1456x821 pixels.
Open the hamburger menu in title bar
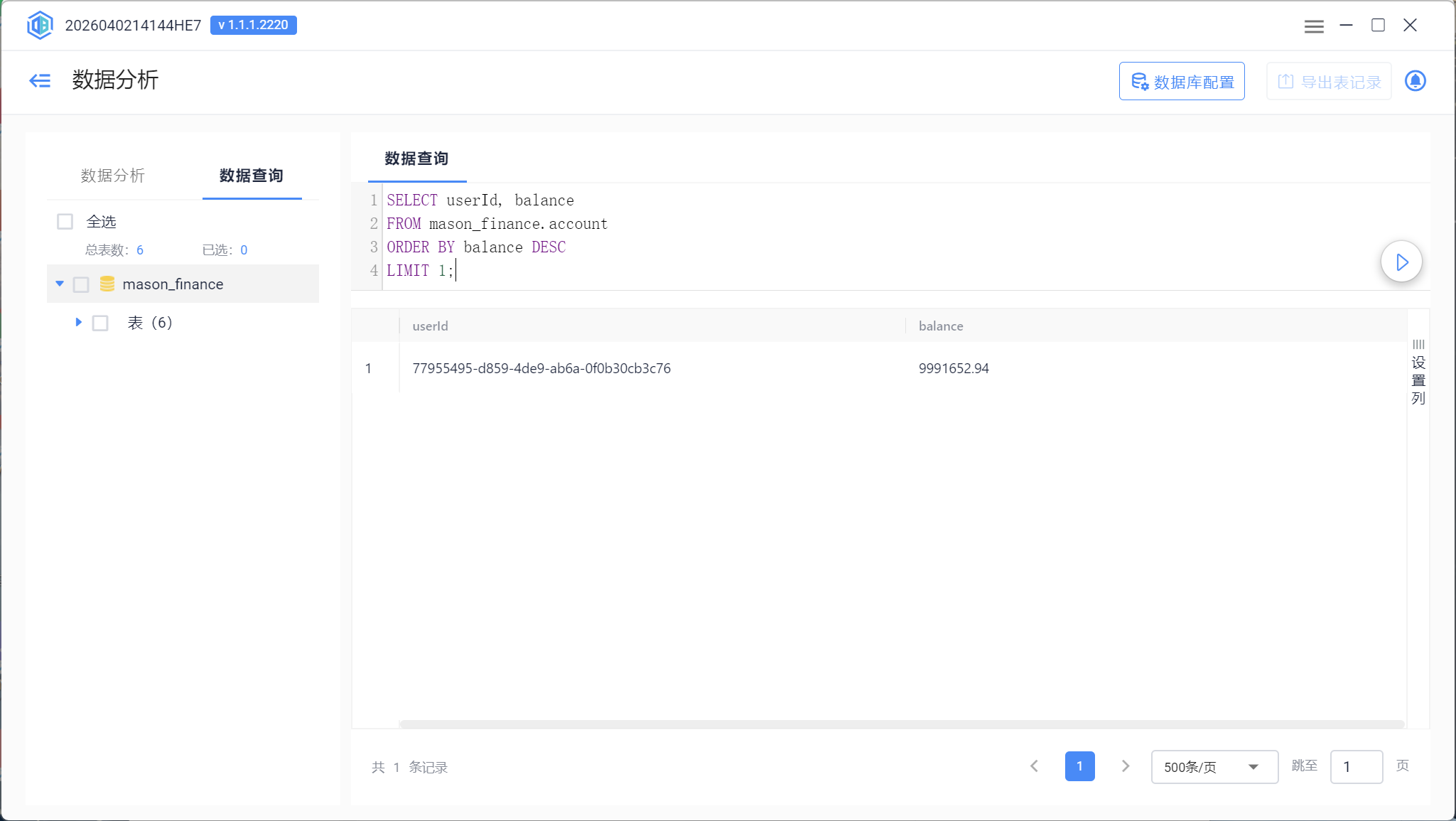coord(1314,26)
